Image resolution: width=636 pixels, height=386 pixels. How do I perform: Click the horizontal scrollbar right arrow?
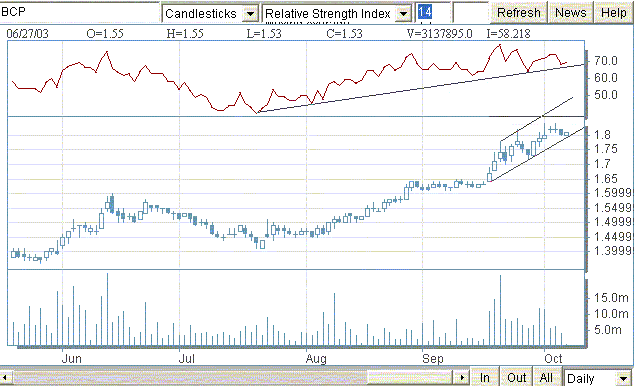coord(462,377)
